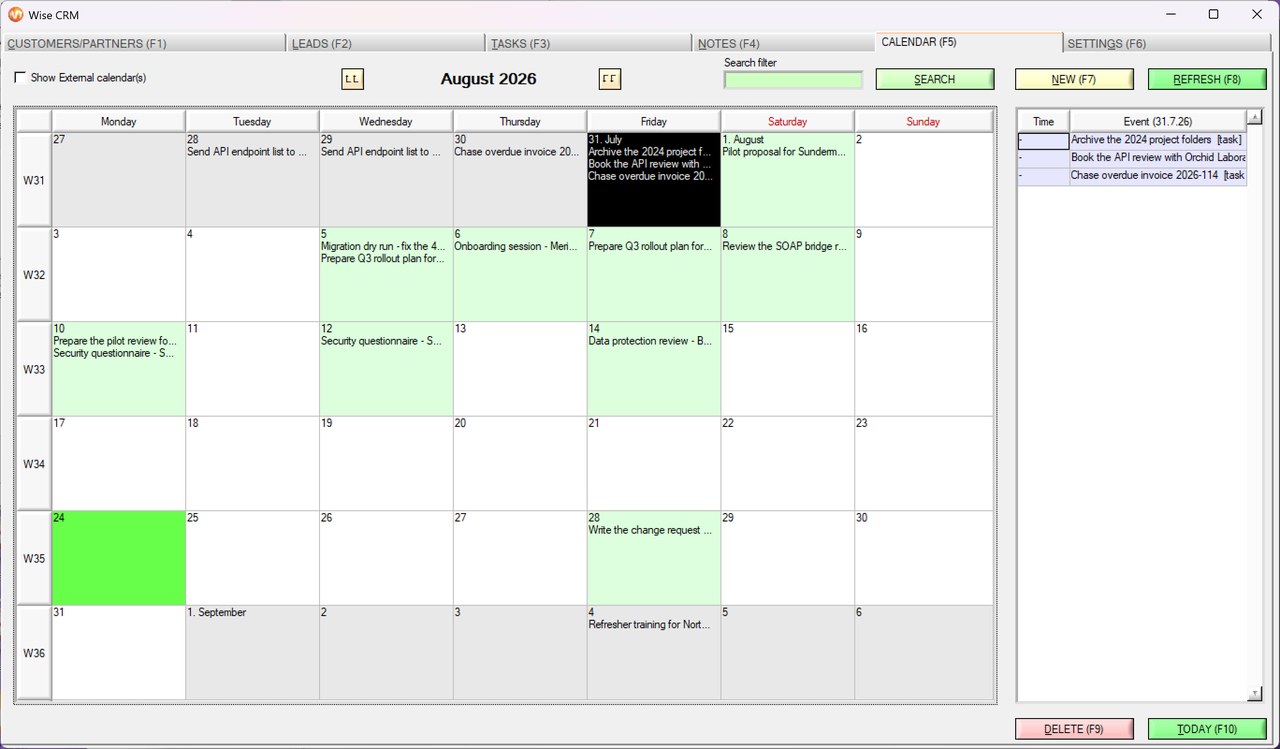Select the W35 week row header
This screenshot has width=1280, height=749.
tap(34, 558)
